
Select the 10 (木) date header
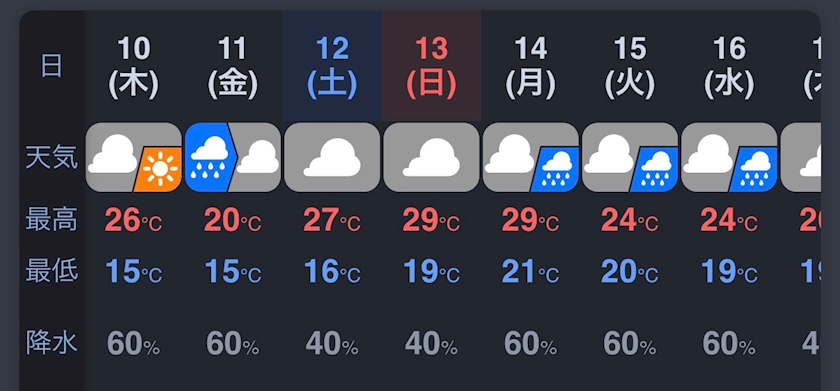tap(133, 68)
